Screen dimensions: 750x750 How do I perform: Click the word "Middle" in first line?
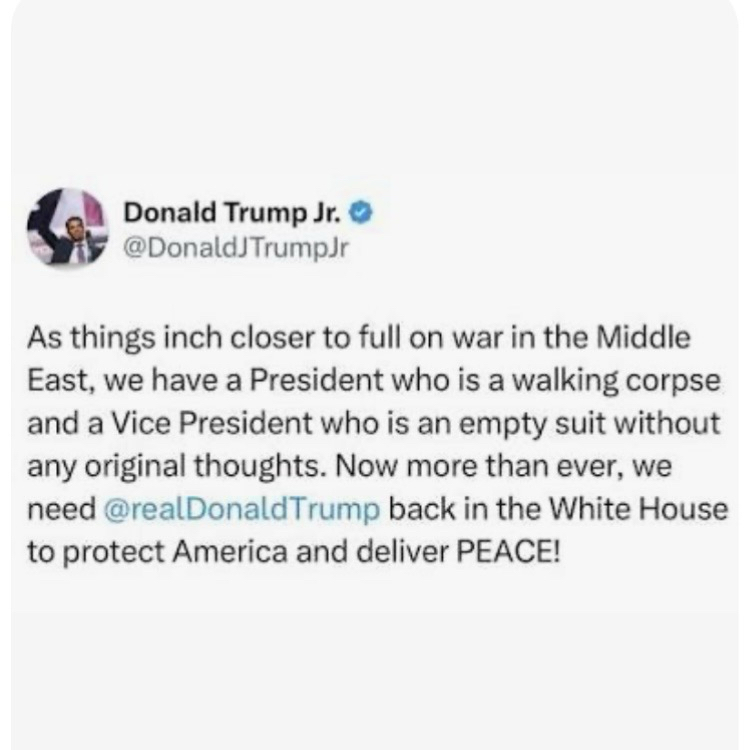643,337
